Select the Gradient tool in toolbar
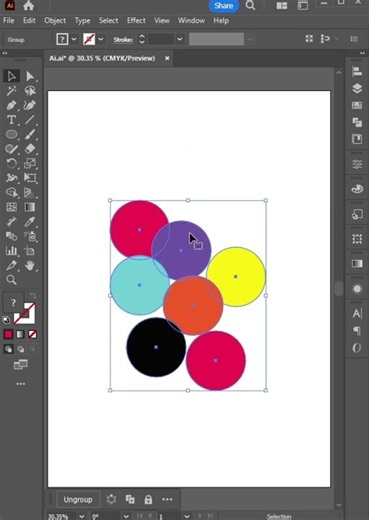369x520 pixels. click(x=30, y=207)
